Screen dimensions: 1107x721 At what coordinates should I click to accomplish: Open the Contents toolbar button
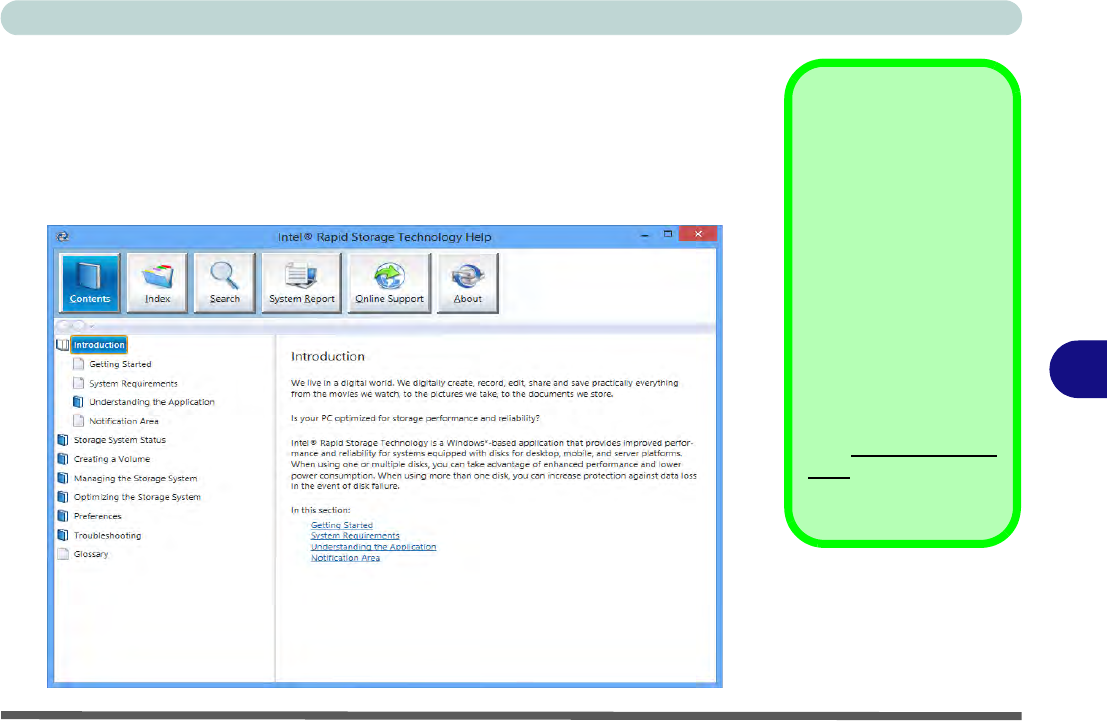click(x=90, y=283)
